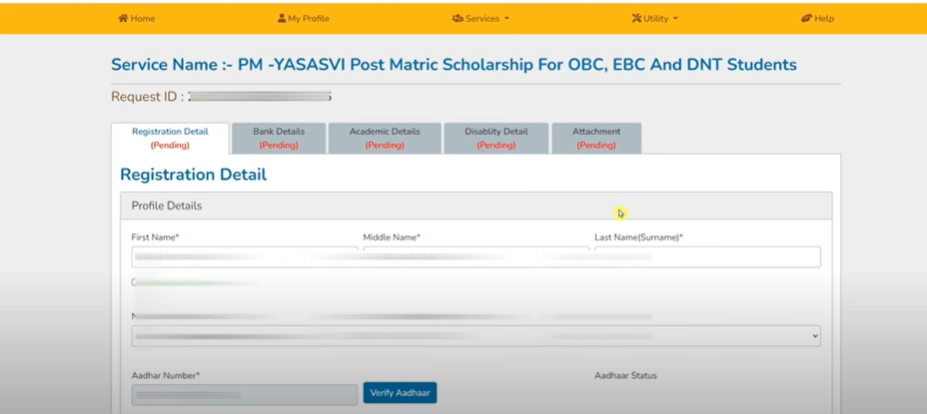Click the Utility tools icon
This screenshot has width=927, height=414.
pos(637,18)
